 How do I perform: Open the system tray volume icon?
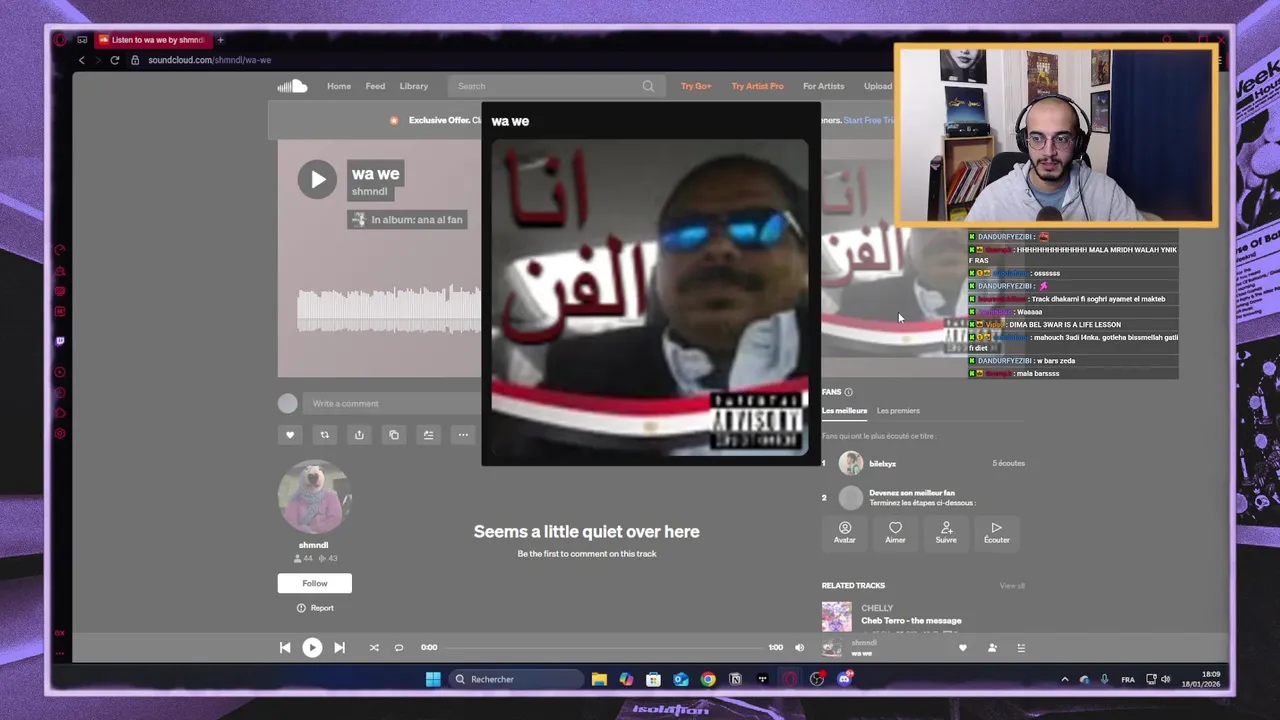pyautogui.click(x=1165, y=680)
